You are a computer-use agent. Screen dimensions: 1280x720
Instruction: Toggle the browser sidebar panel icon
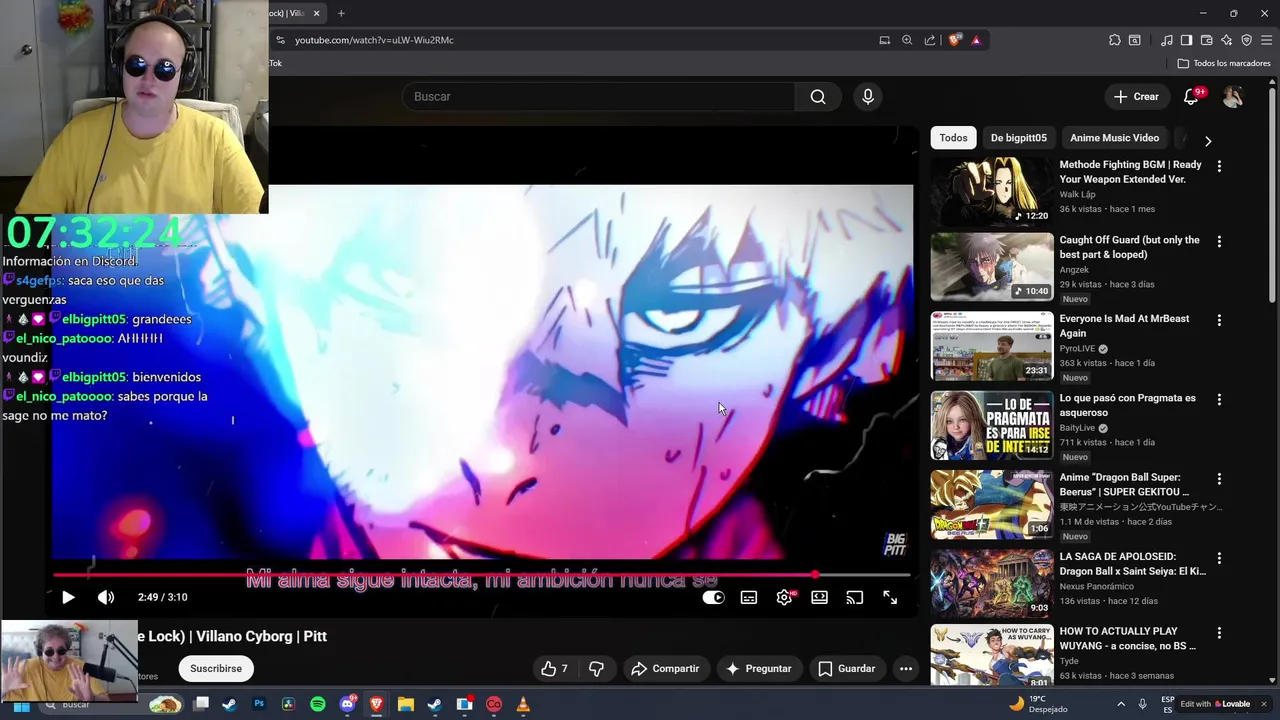click(1186, 40)
